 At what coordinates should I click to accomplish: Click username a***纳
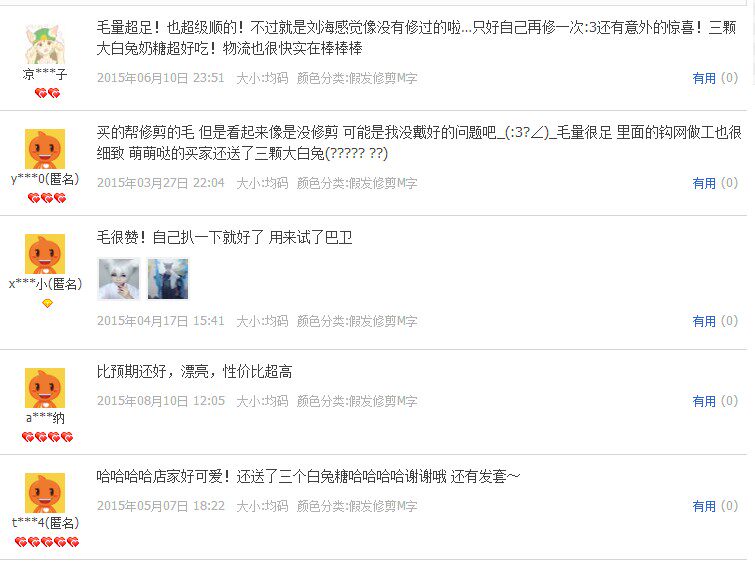(45, 418)
